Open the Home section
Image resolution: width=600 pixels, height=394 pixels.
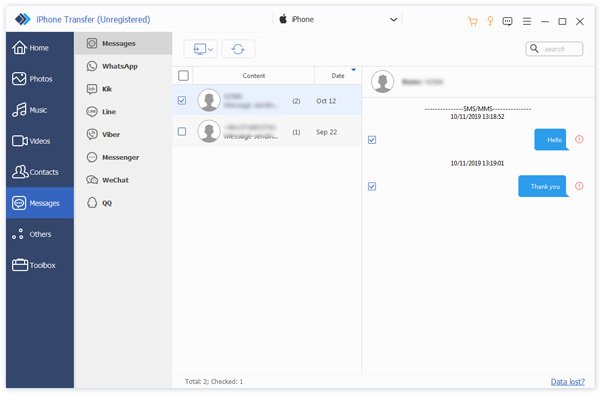40,48
